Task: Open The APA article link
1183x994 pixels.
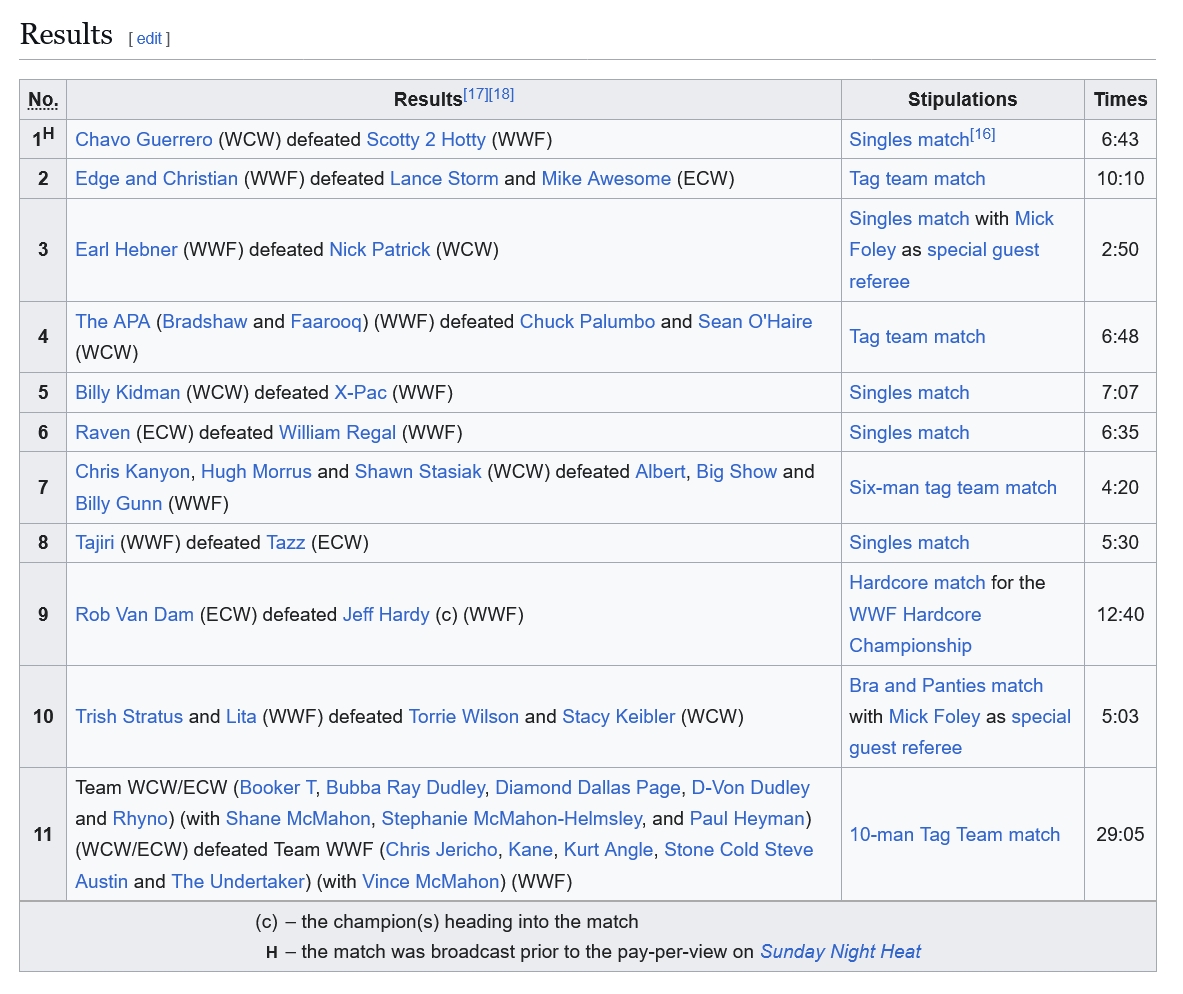Action: (x=112, y=322)
